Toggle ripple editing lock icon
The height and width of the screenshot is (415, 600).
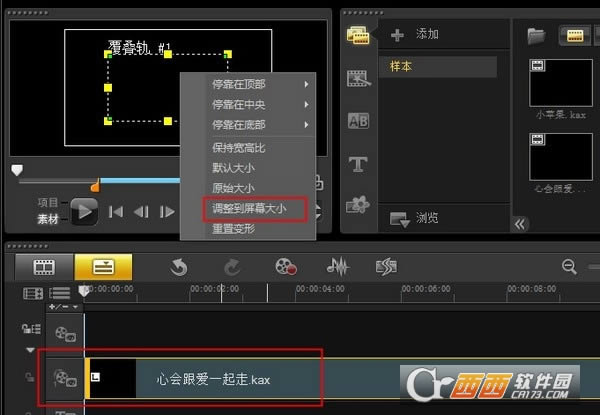point(31,329)
